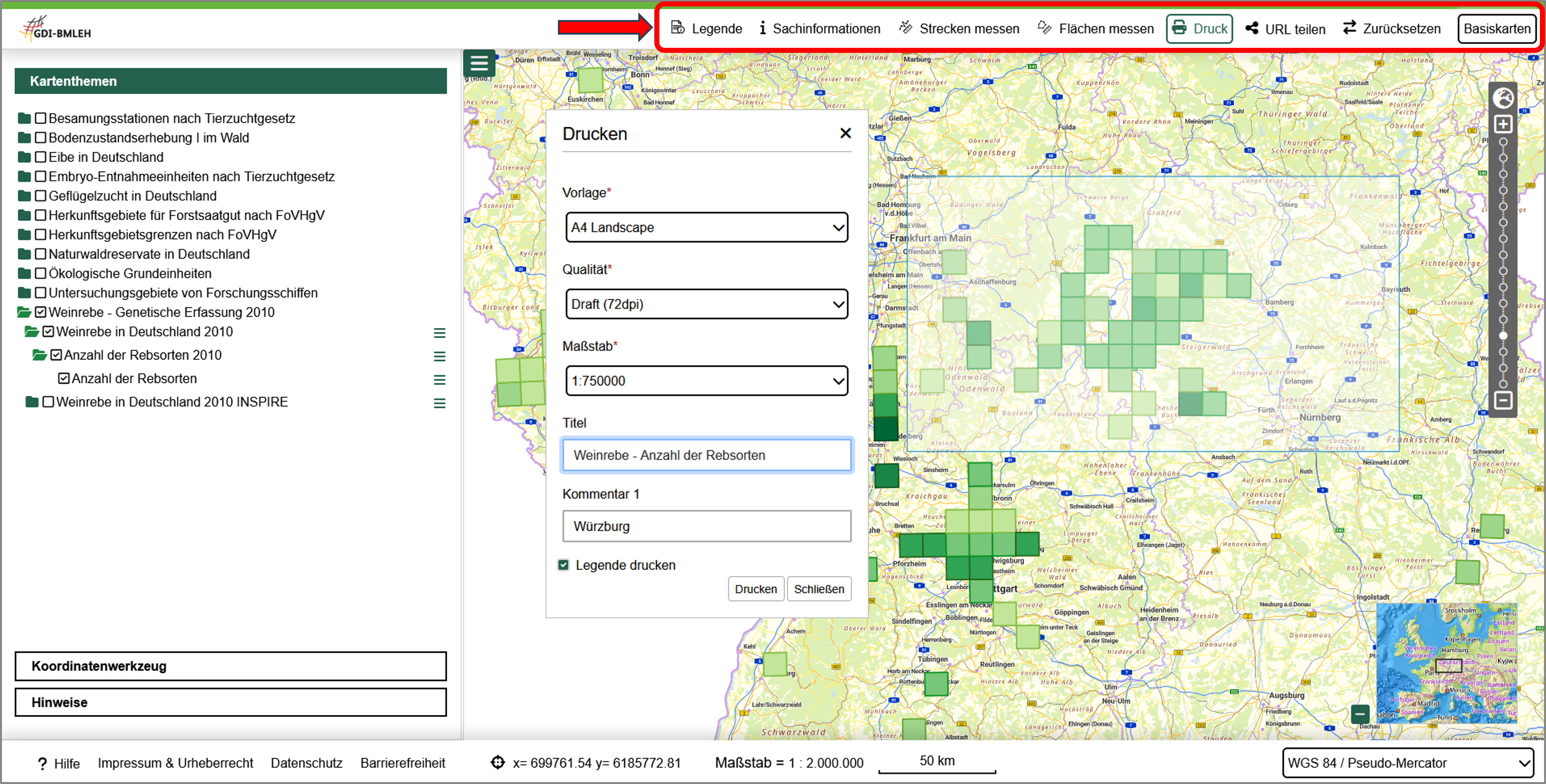The image size is (1546, 784).
Task: Click the green hamburger menu icon on the map
Action: pyautogui.click(x=479, y=63)
